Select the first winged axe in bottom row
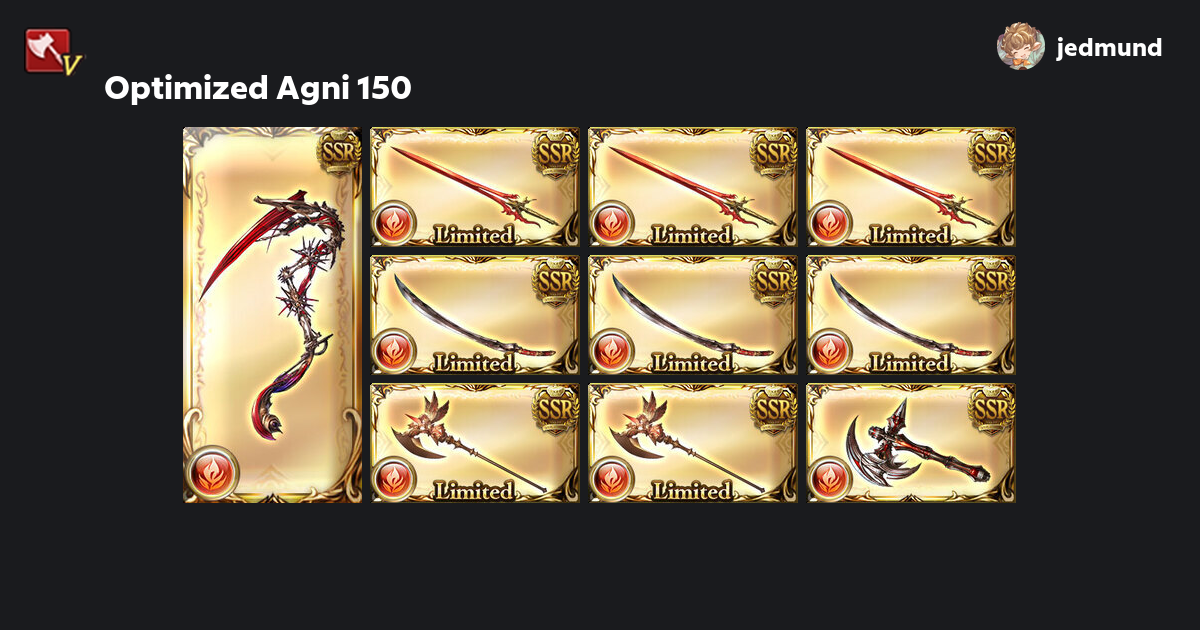 tap(475, 443)
